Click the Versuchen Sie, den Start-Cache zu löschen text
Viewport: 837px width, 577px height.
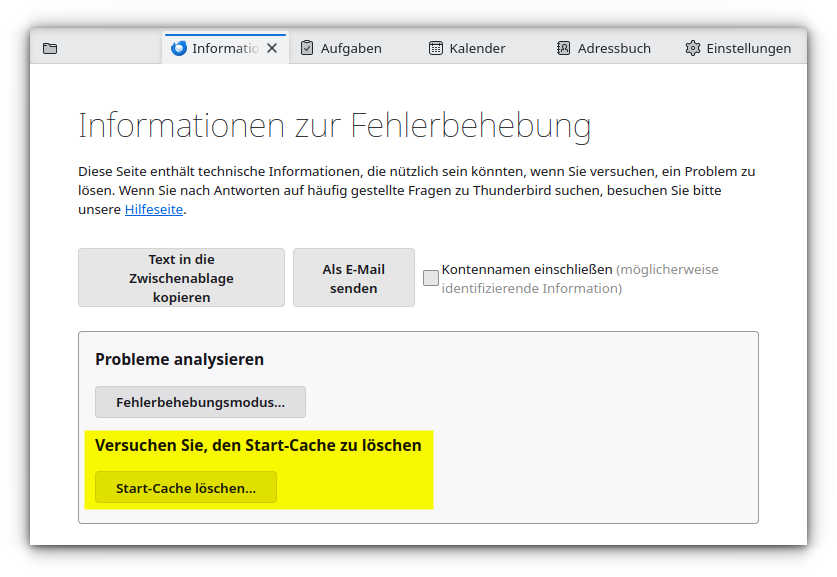(x=258, y=446)
